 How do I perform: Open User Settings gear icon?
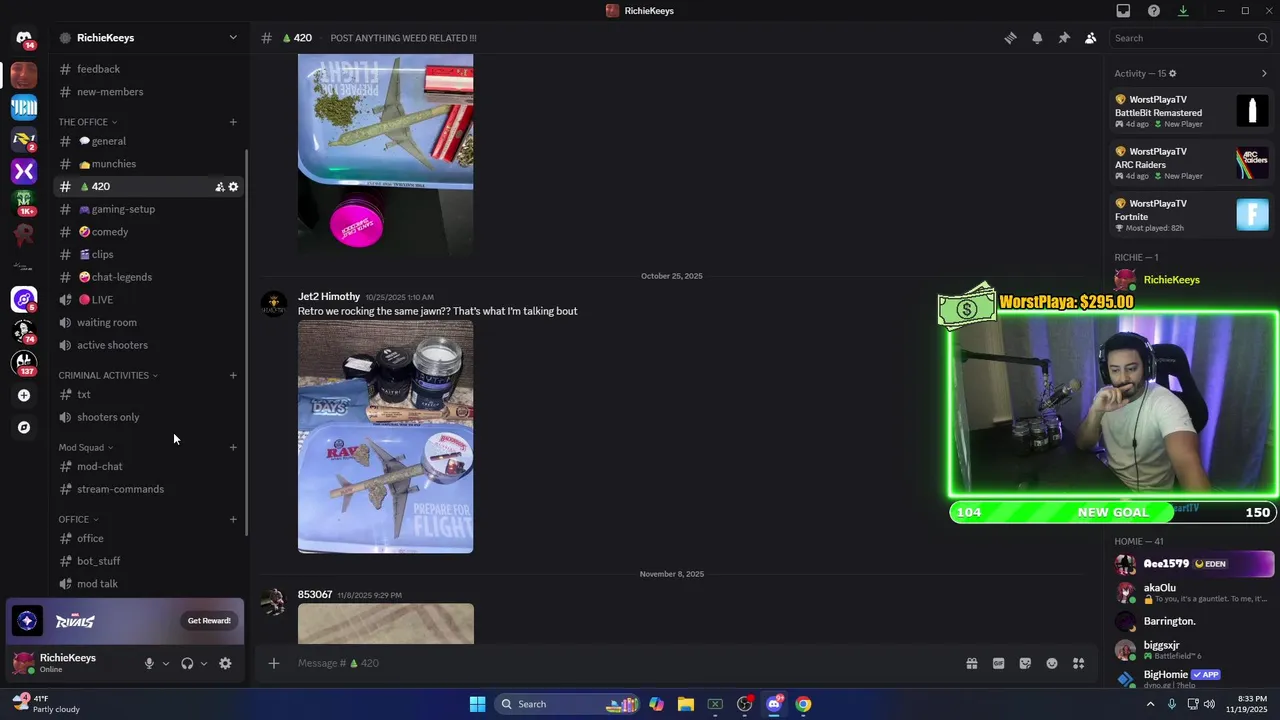pyautogui.click(x=225, y=663)
